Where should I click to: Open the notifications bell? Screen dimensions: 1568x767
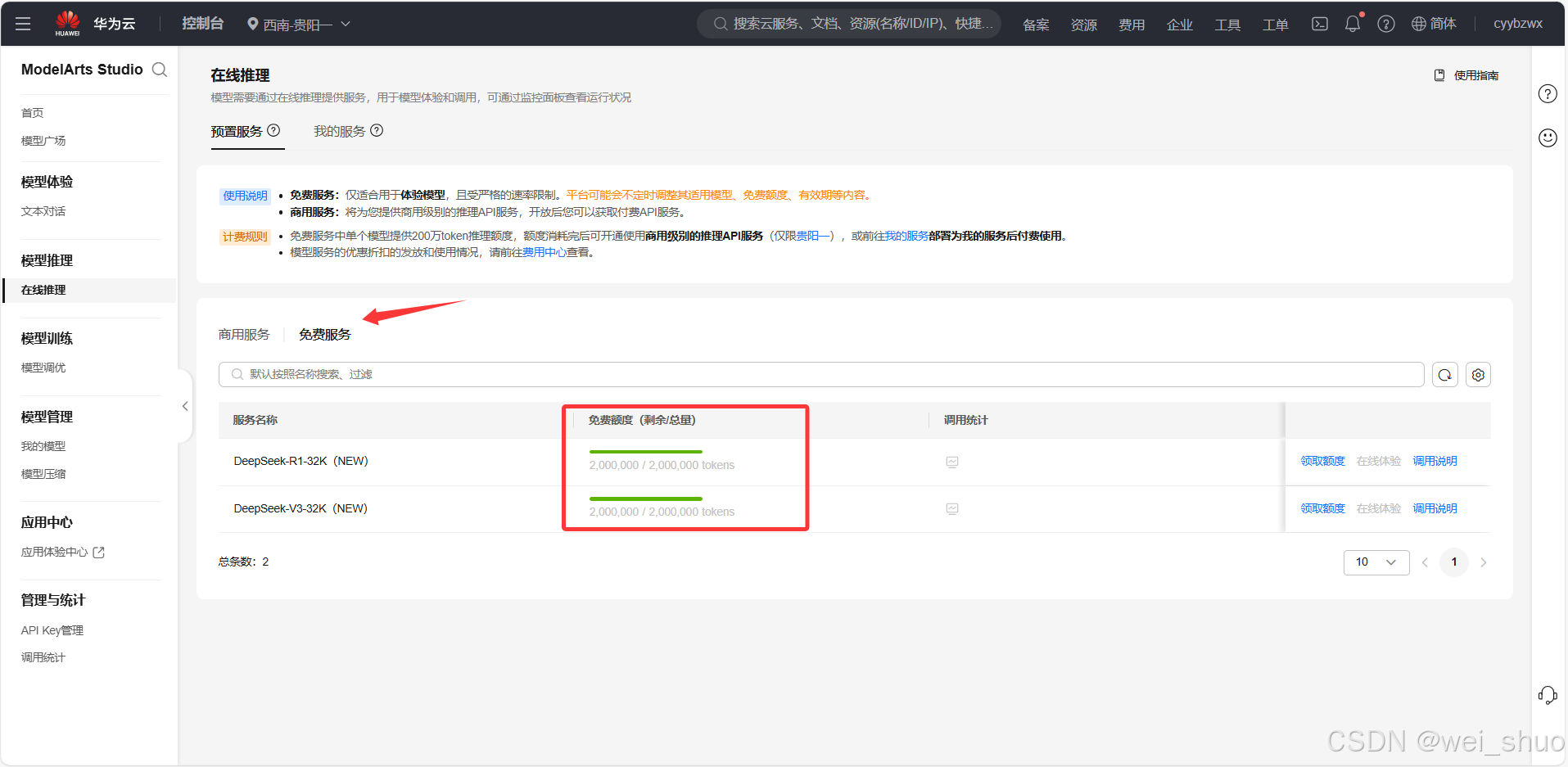(x=1353, y=24)
